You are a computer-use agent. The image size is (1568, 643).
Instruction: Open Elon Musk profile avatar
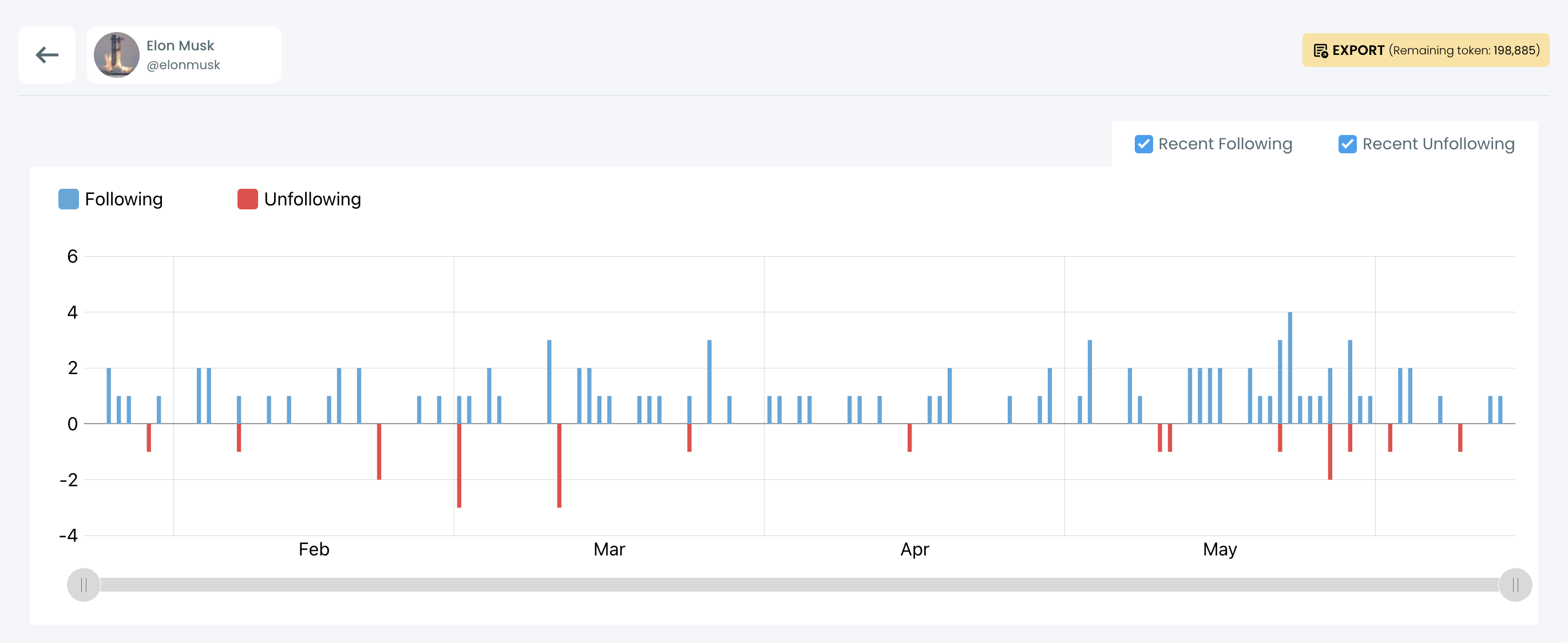tap(116, 55)
